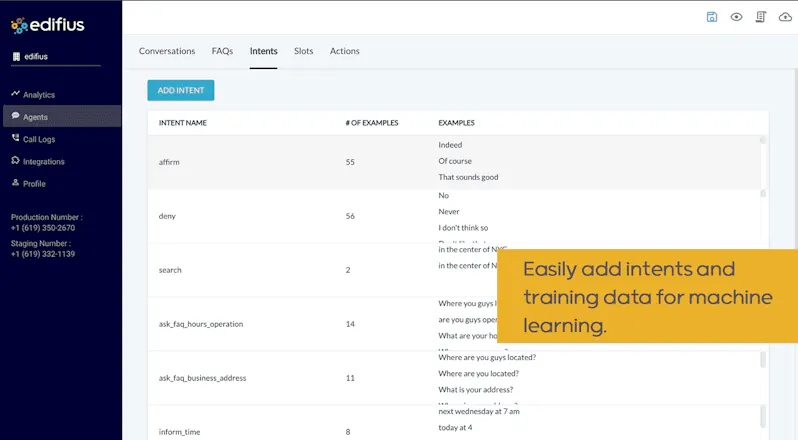Click the save icon in top toolbar

click(711, 17)
